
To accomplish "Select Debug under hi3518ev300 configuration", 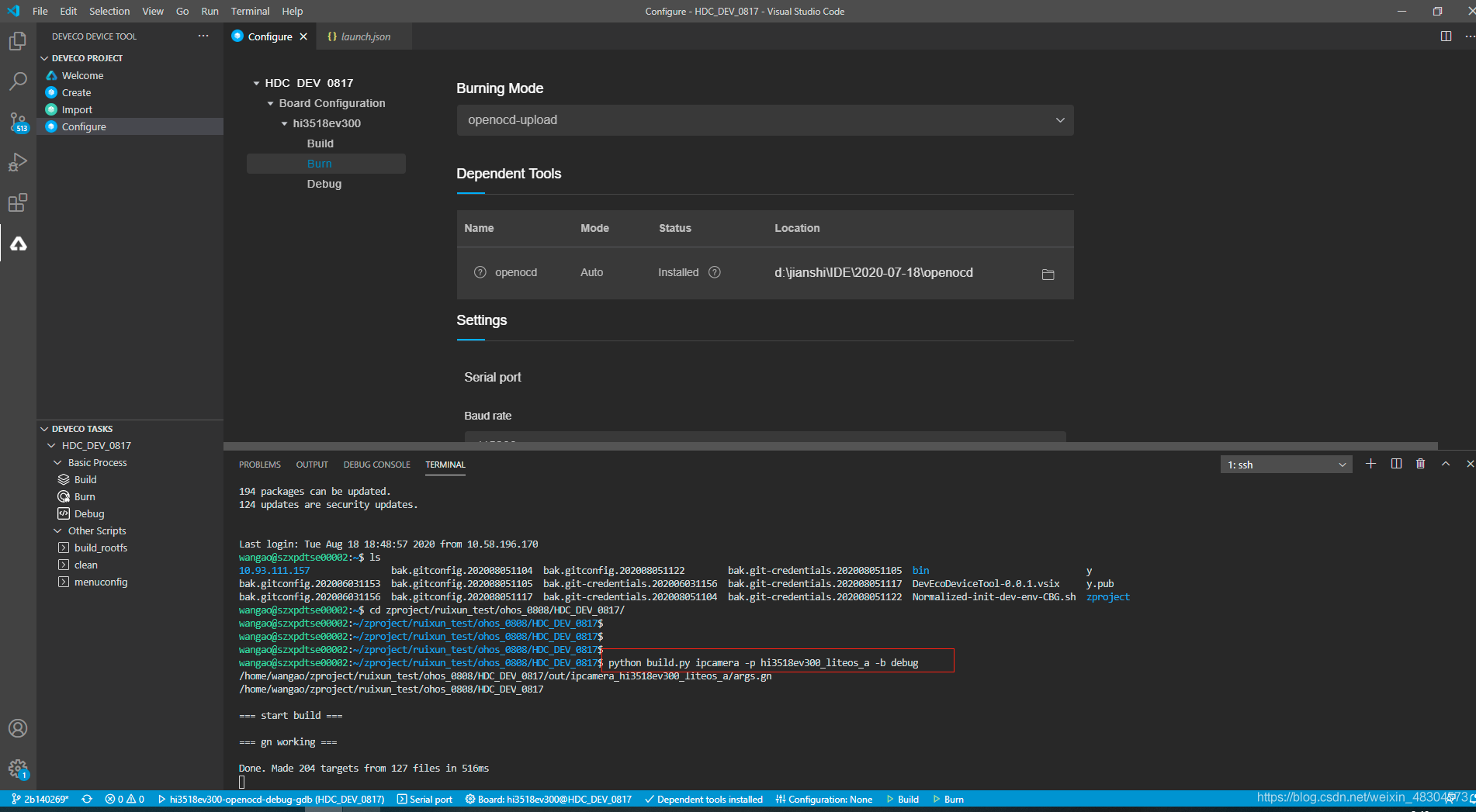I will pos(326,184).
